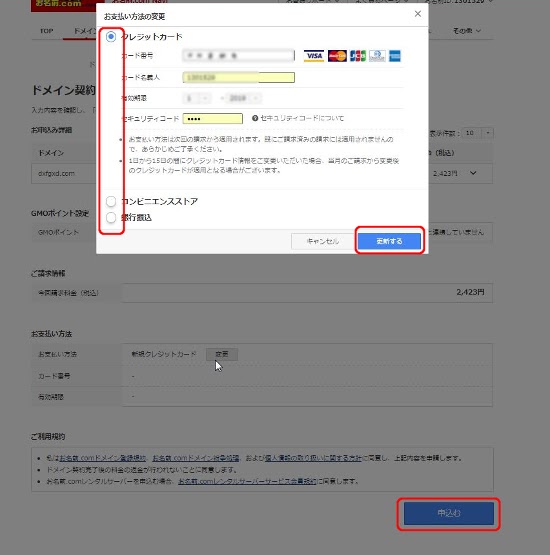Click the American Express card logo
Image resolution: width=550 pixels, height=555 pixels.
point(395,56)
